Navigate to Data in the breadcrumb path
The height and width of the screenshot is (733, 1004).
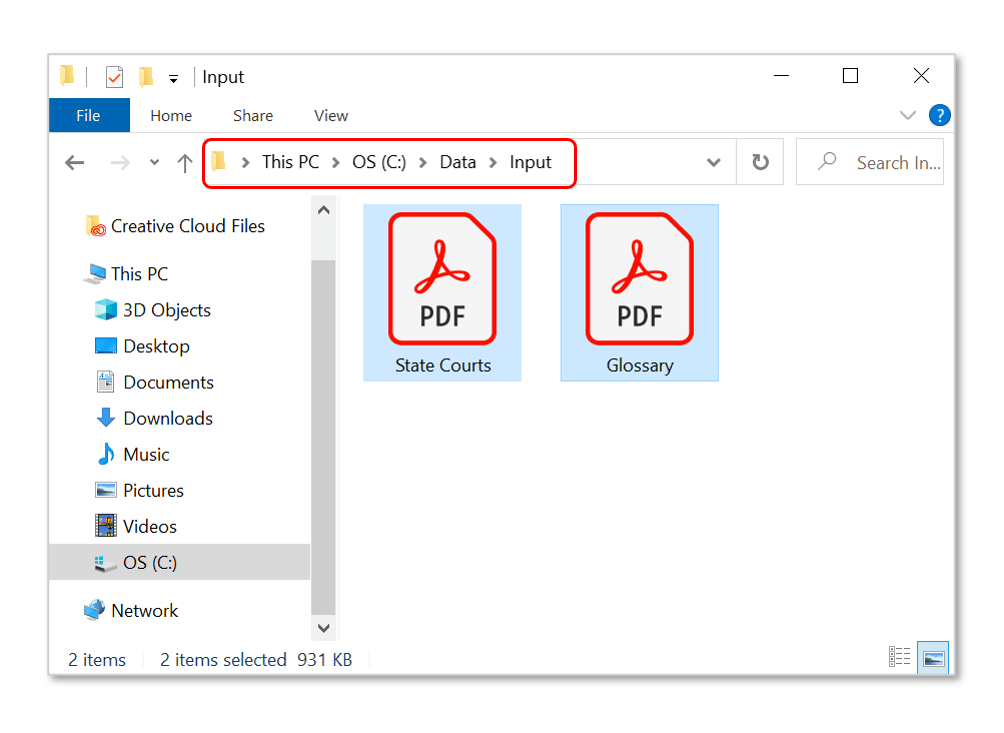click(458, 162)
